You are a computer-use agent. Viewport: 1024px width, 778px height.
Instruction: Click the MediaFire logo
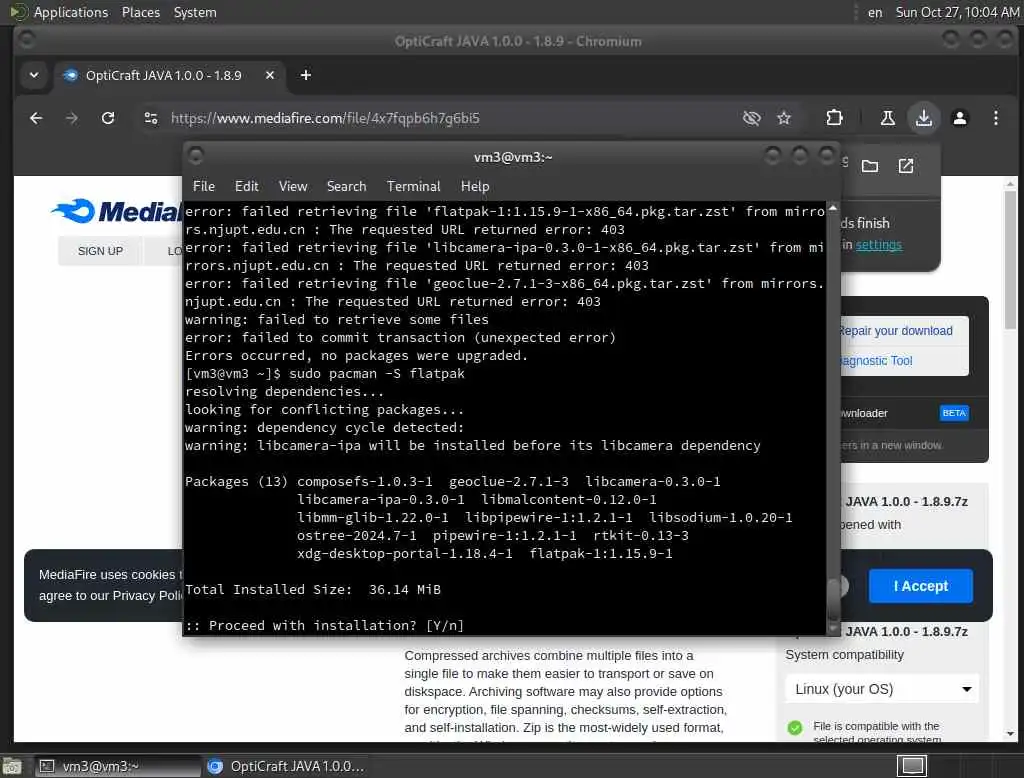[118, 211]
